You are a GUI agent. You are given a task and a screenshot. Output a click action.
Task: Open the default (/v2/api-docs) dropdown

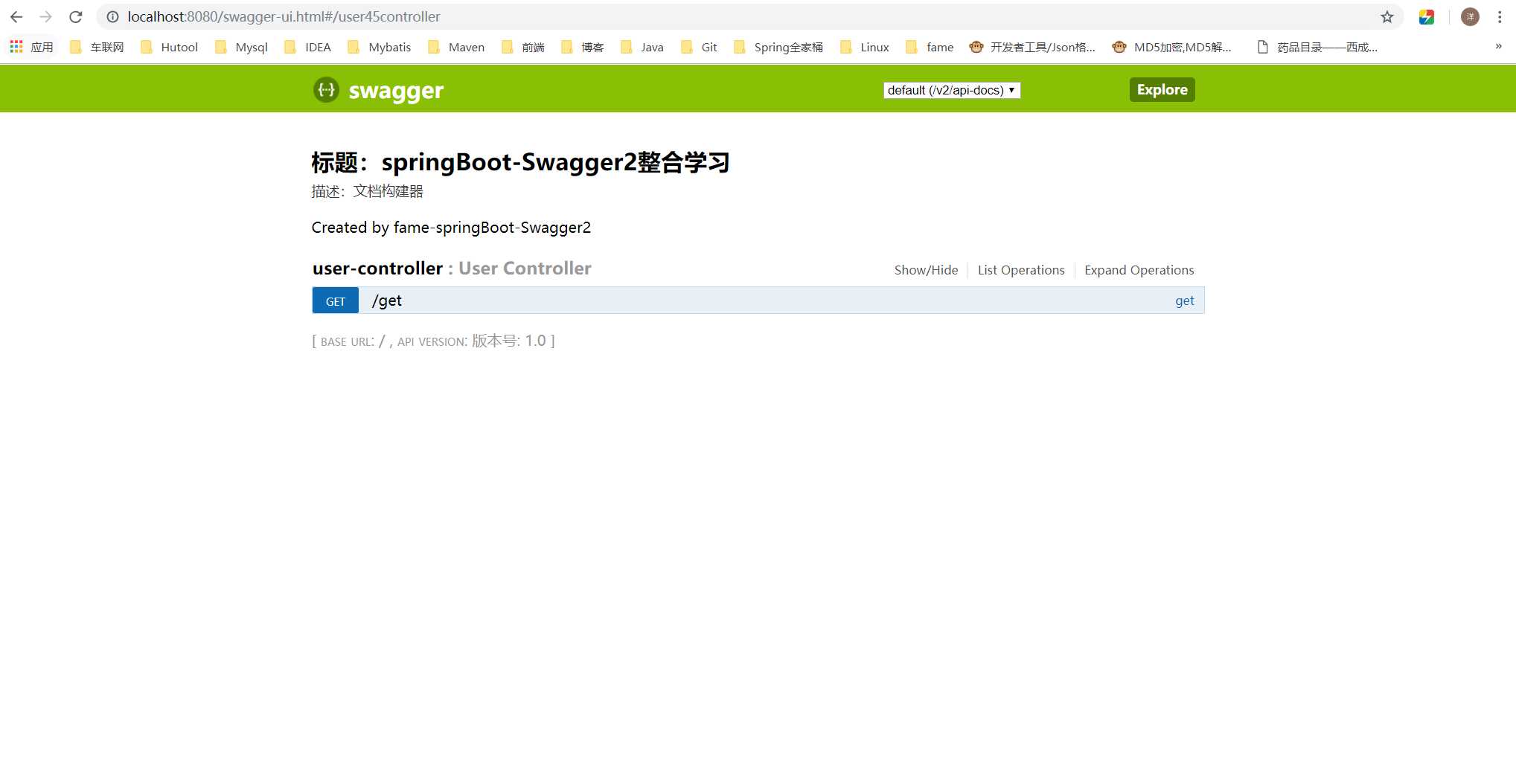(952, 90)
